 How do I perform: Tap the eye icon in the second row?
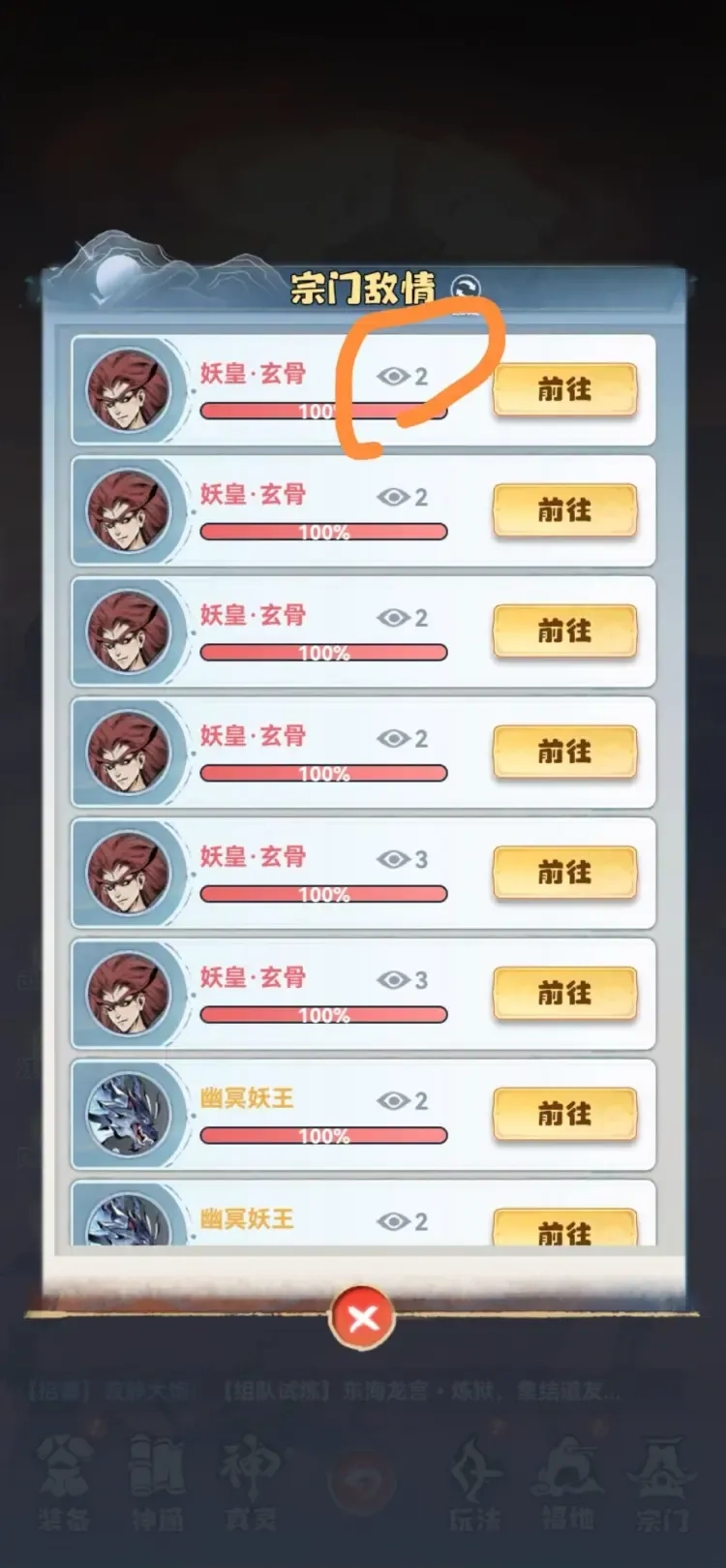pos(393,497)
